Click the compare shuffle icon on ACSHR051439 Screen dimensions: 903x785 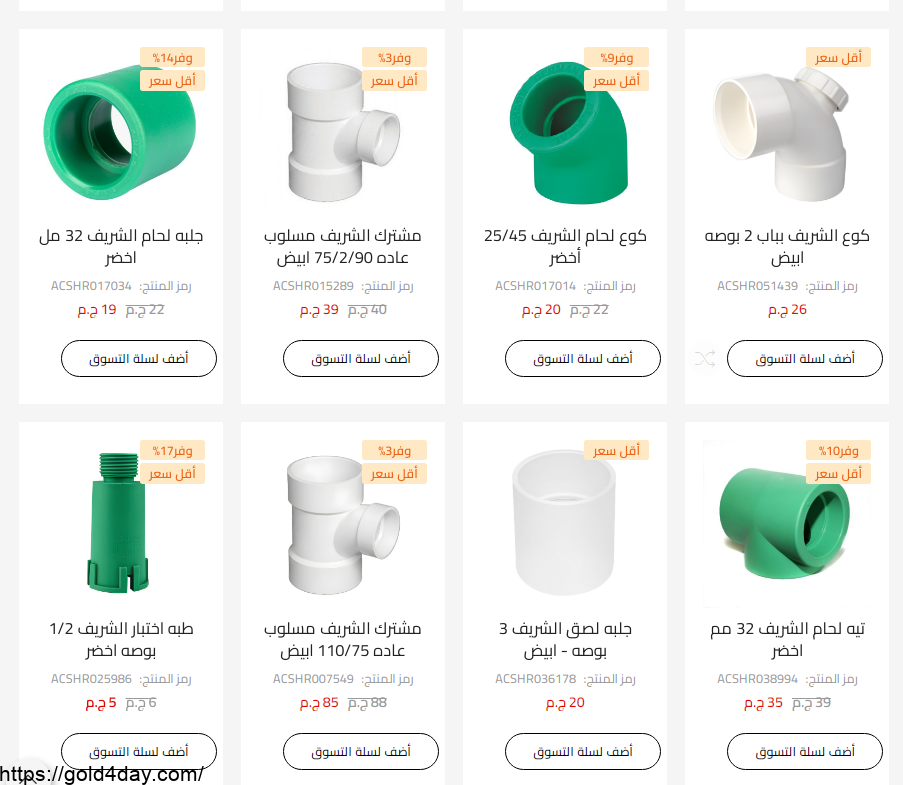click(705, 358)
